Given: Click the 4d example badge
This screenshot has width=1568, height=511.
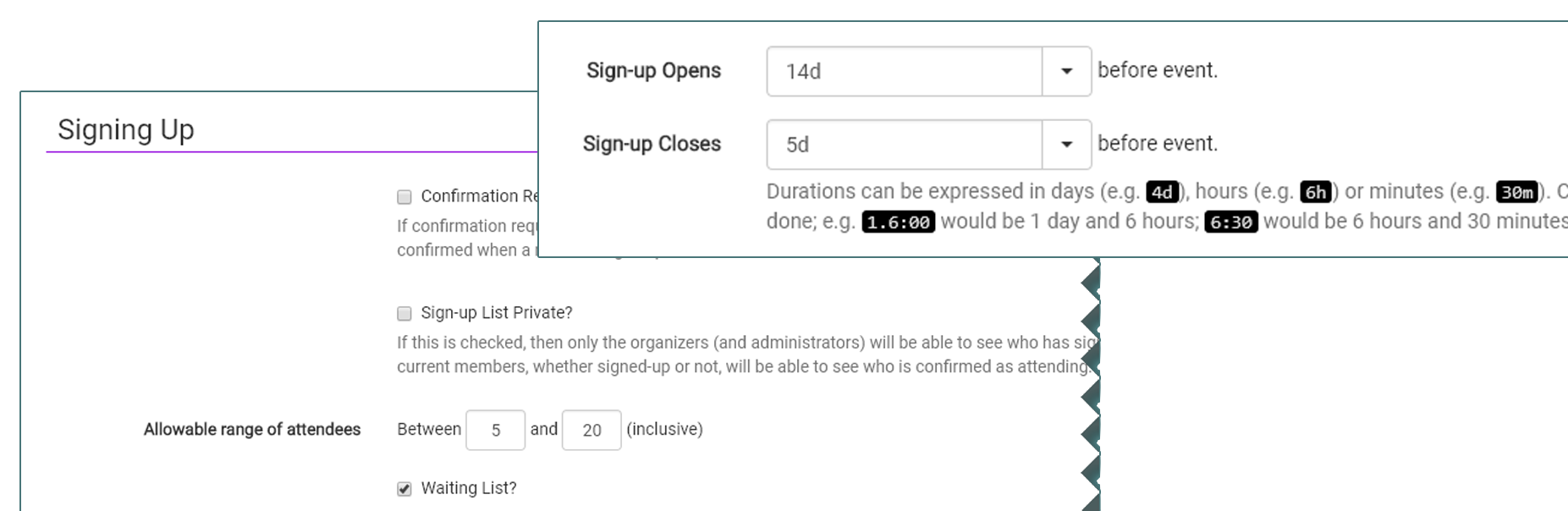Looking at the screenshot, I should click(x=1162, y=192).
